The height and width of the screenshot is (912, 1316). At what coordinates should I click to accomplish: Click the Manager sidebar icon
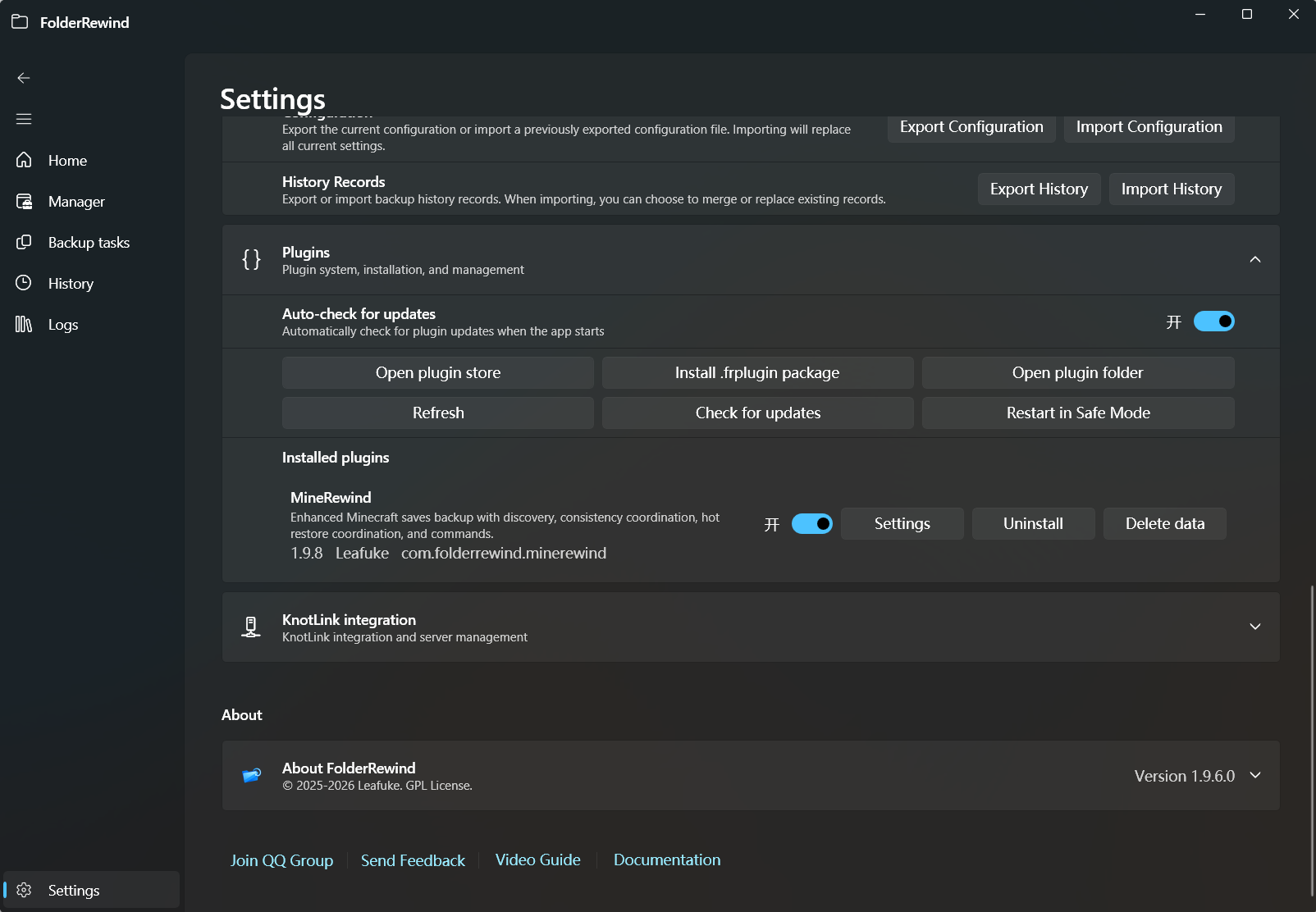(24, 201)
